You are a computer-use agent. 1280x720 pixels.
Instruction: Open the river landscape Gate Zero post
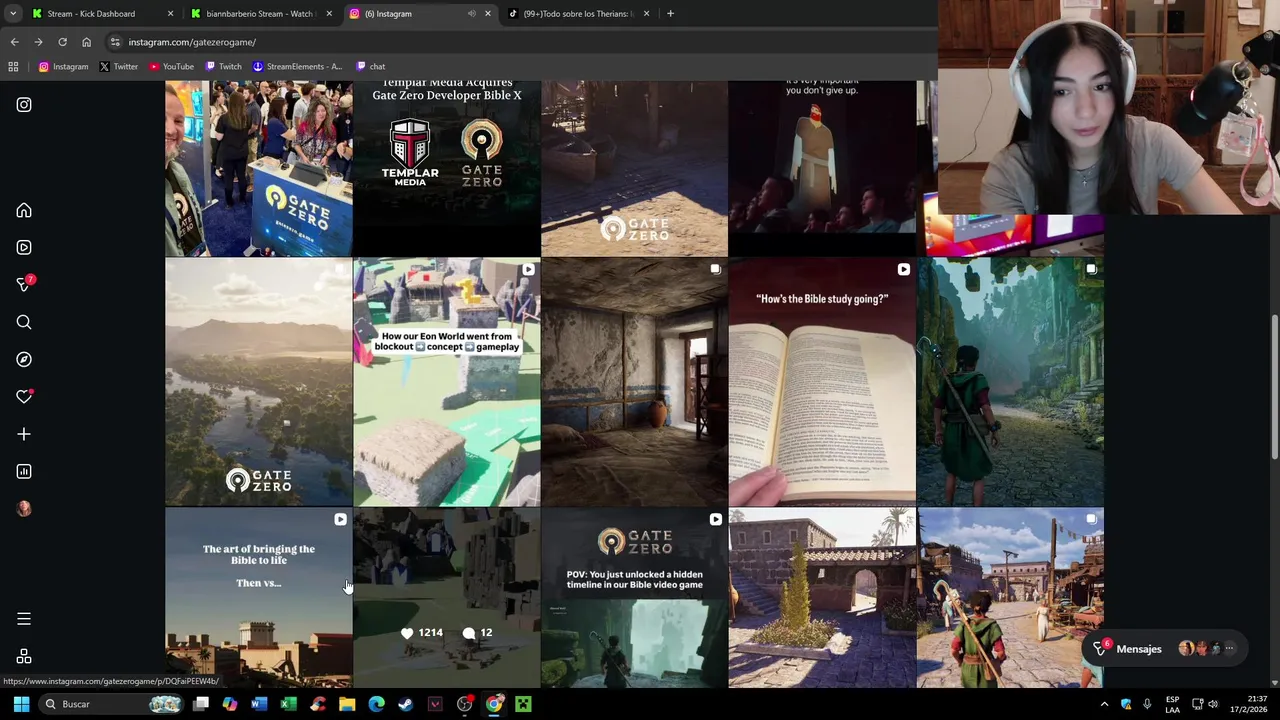coord(259,382)
